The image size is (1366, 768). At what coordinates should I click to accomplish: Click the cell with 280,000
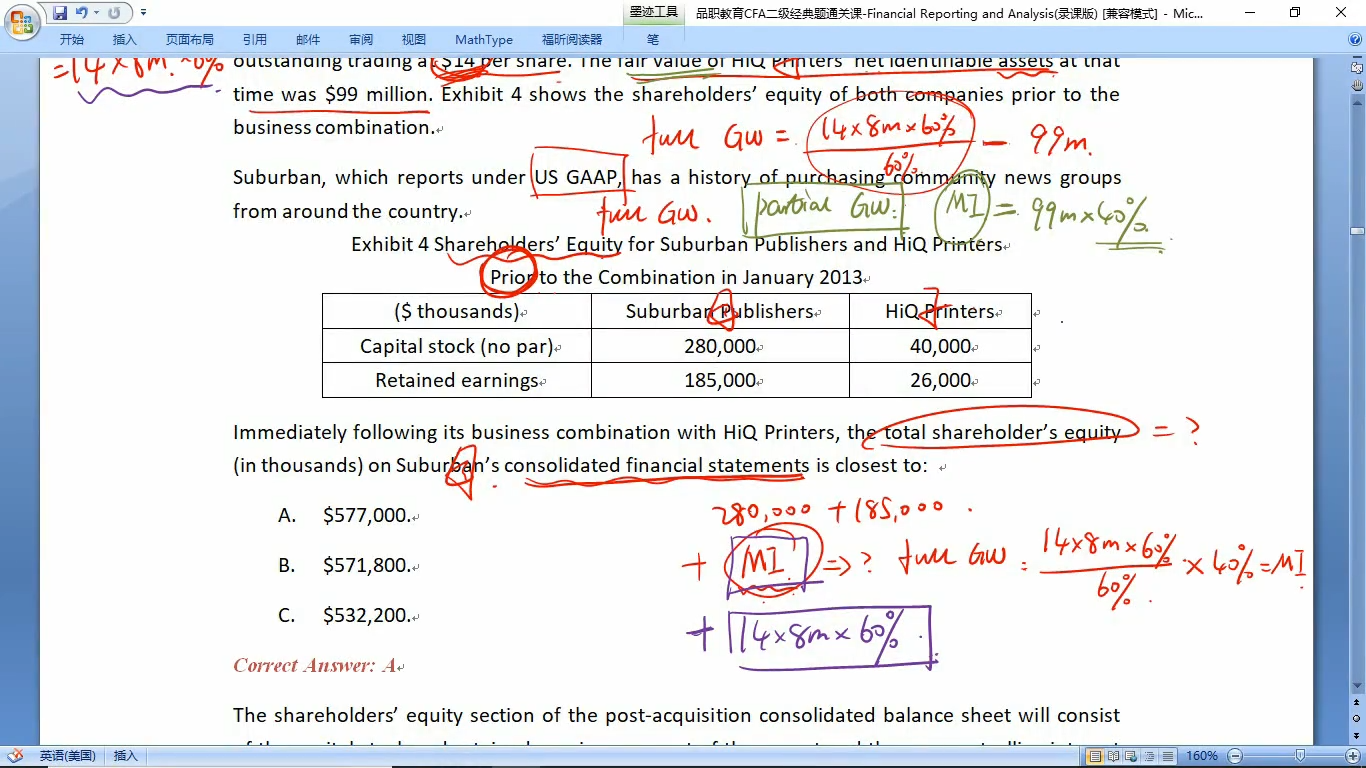(720, 346)
